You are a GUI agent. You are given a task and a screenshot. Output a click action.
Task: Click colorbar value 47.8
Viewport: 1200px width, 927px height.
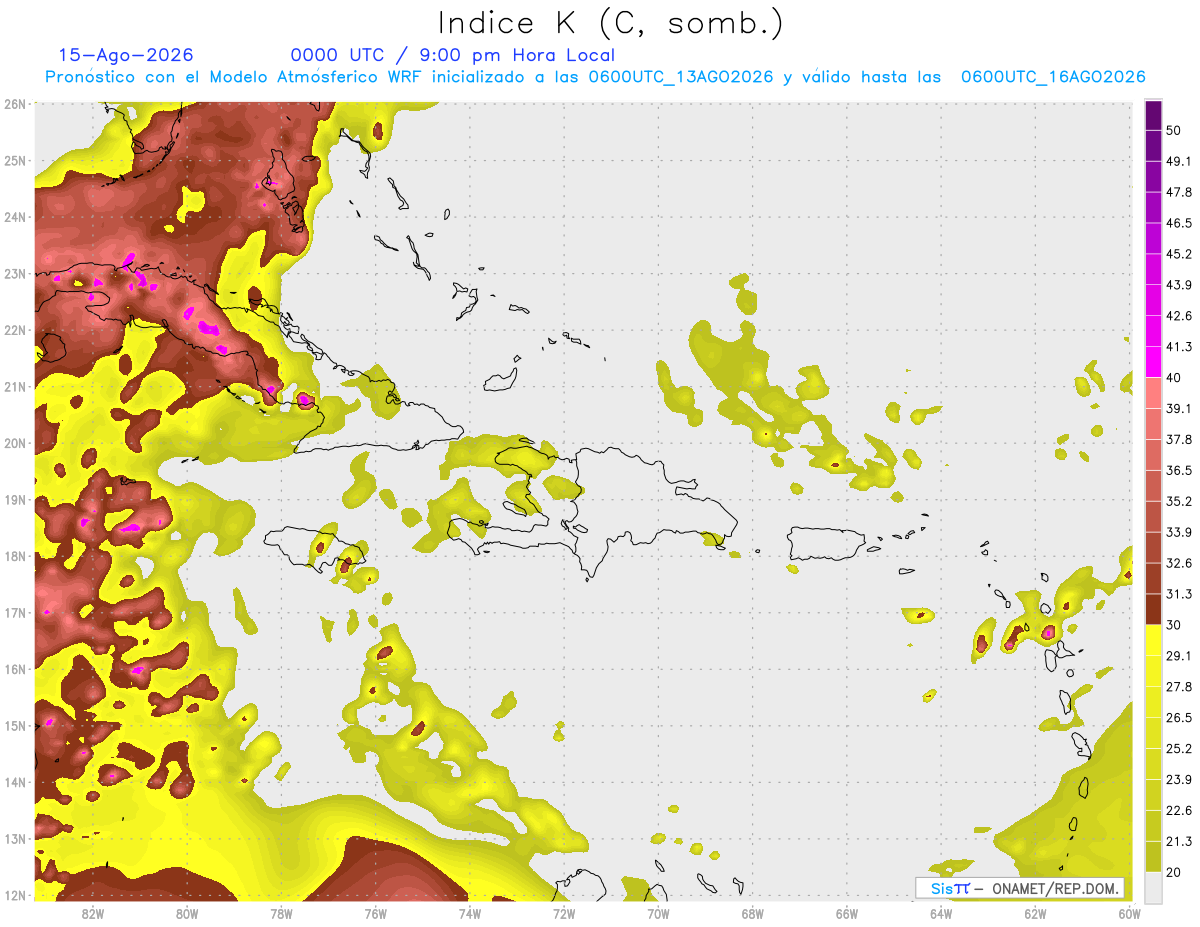[1178, 192]
